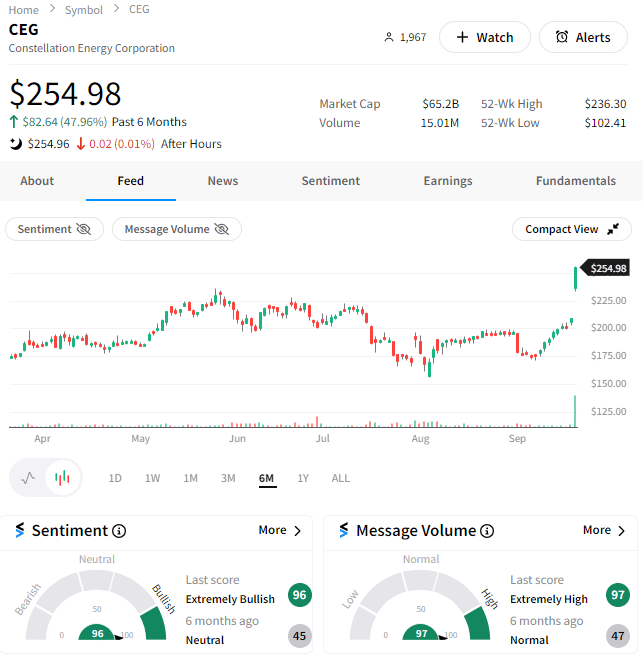The height and width of the screenshot is (656, 643).
Task: Open Alerts for this symbol
Action: 583,37
